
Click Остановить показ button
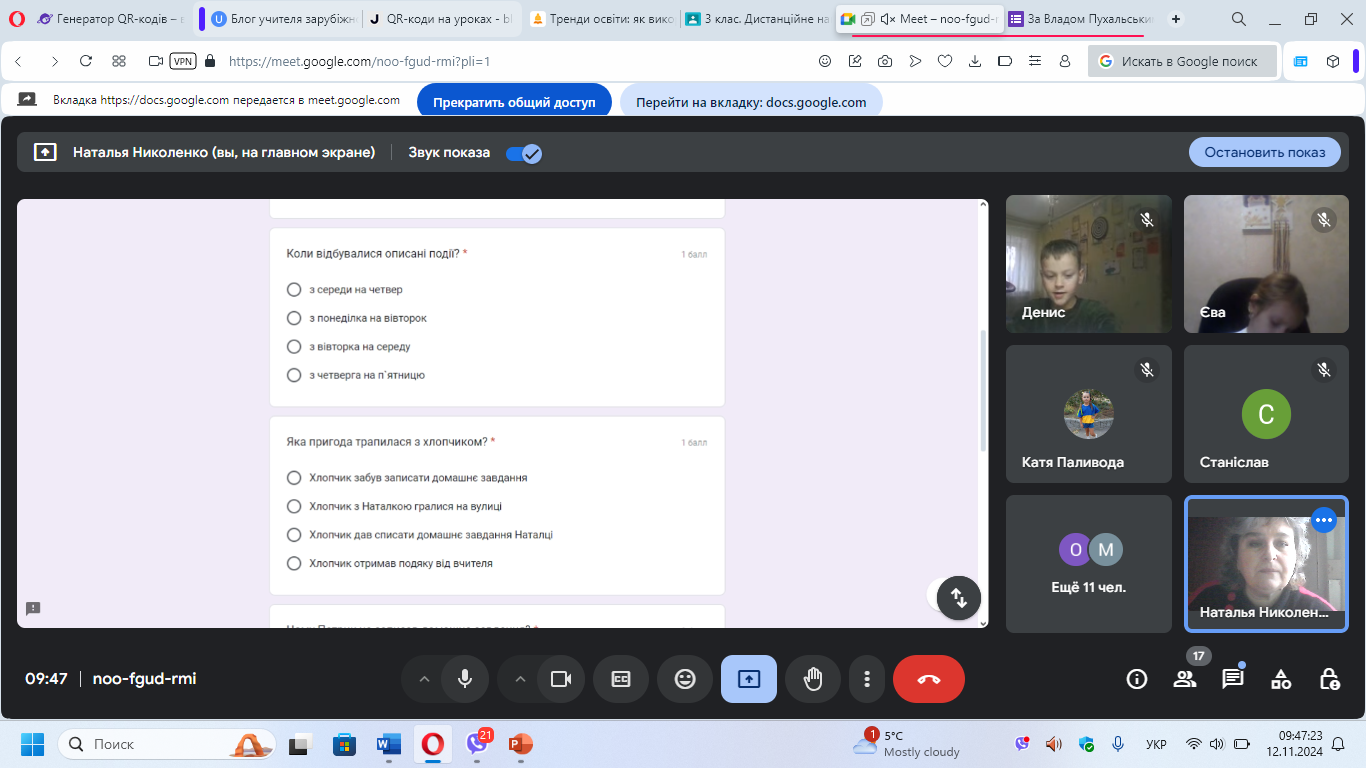tap(1265, 152)
